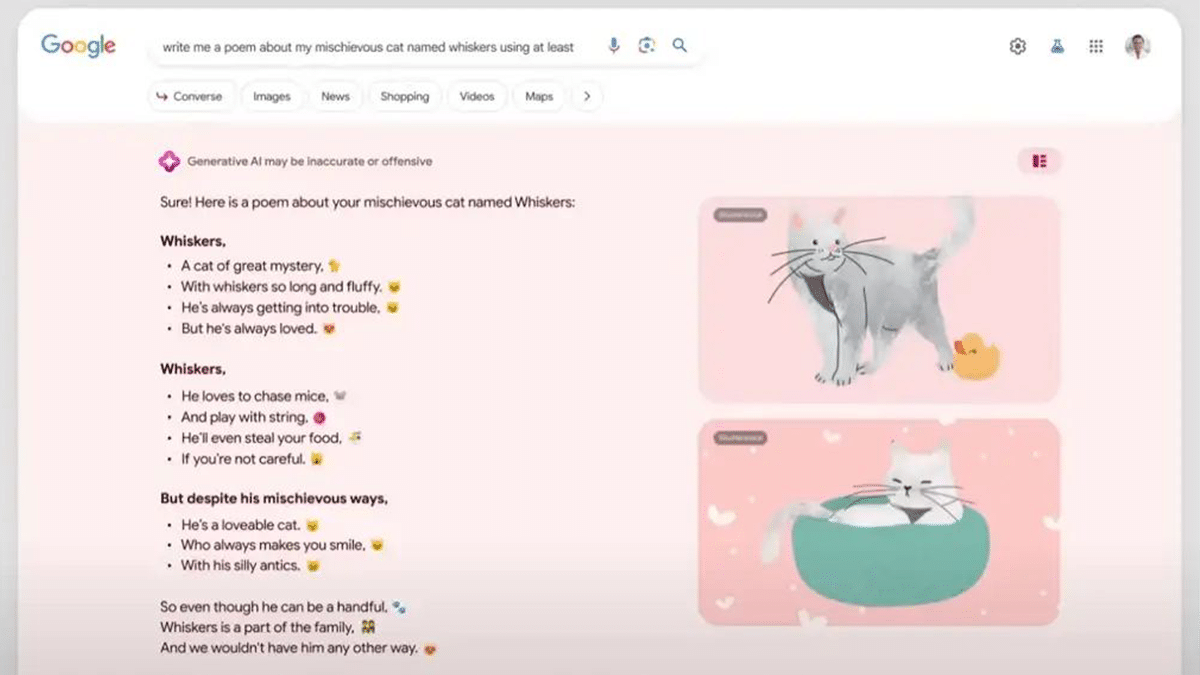1200x675 pixels.
Task: Click the intro sentence "Sure! Here is a poem"
Action: pyautogui.click(x=367, y=202)
